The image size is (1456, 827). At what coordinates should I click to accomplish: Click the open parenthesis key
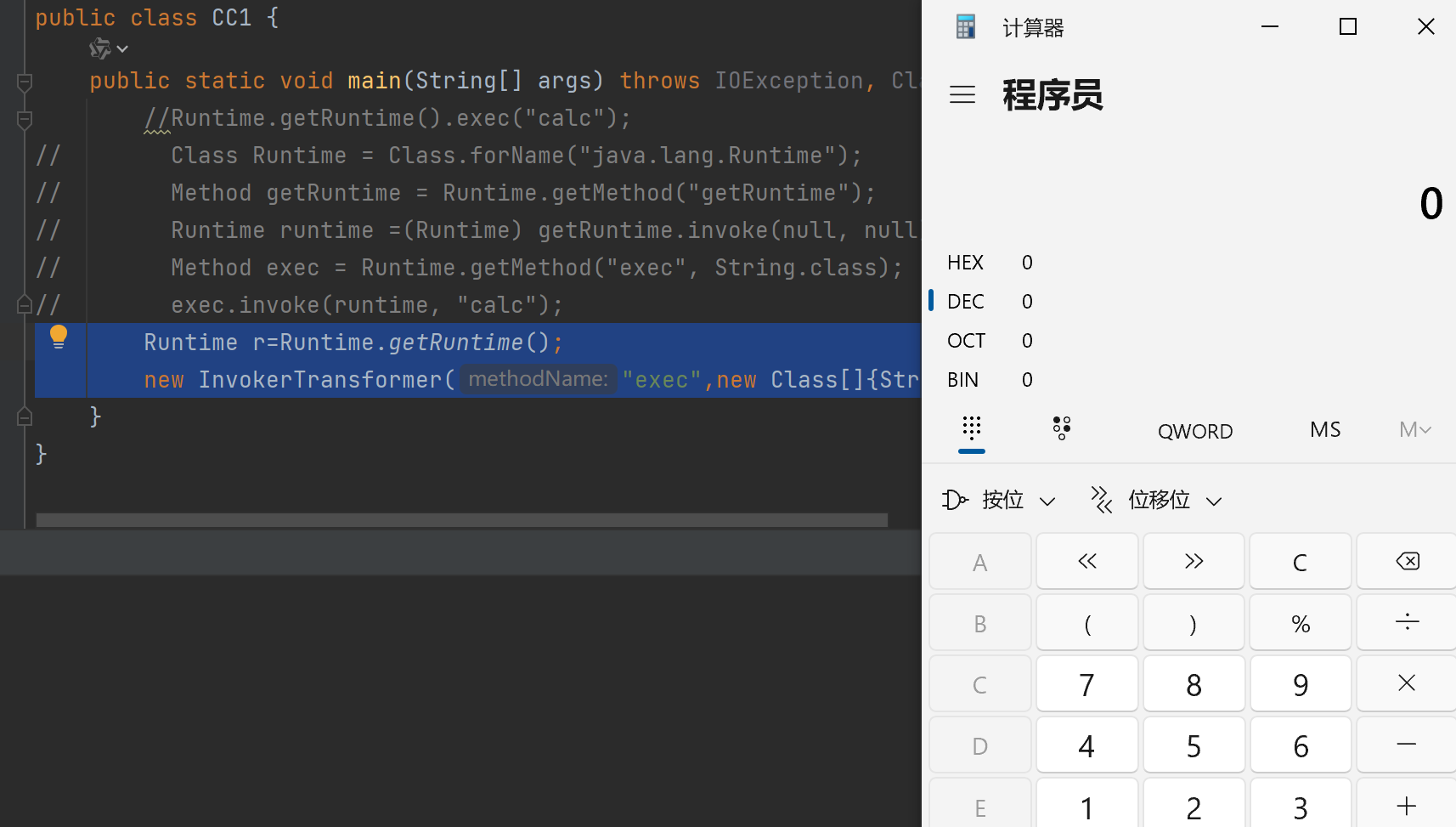click(x=1087, y=623)
